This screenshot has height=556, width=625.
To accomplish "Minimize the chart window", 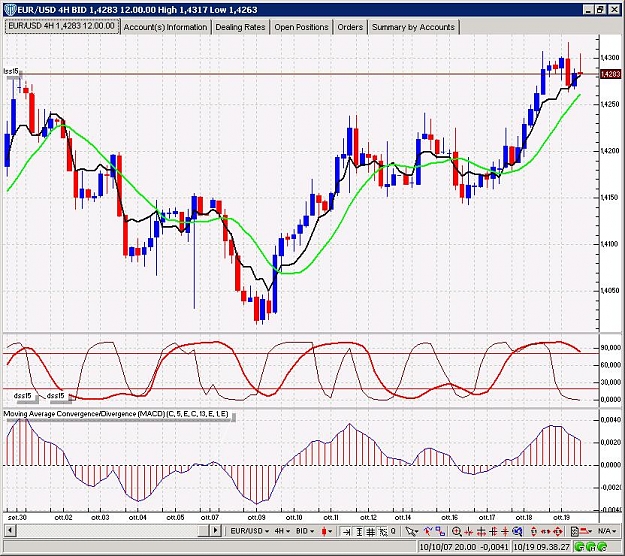I will pyautogui.click(x=588, y=10).
